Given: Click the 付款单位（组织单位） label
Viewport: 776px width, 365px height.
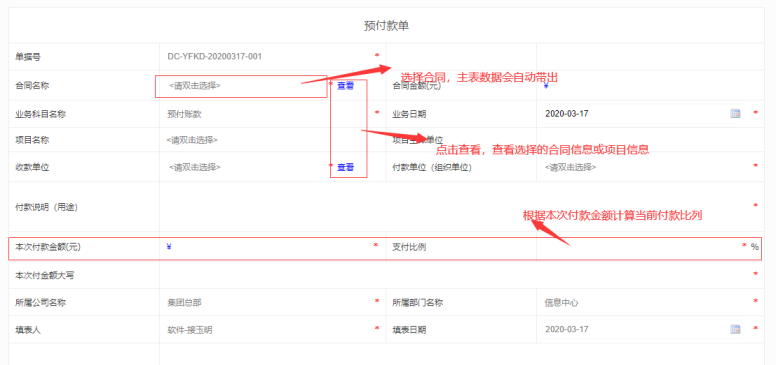Looking at the screenshot, I should 432,167.
